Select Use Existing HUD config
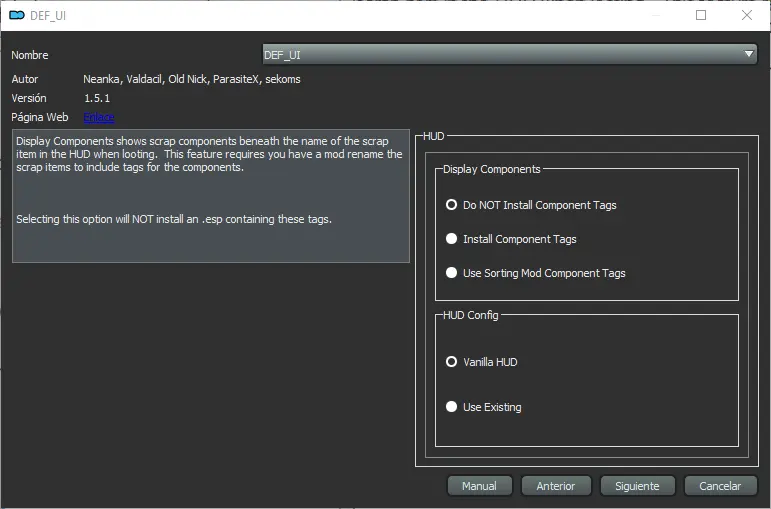Viewport: 771px width, 509px height. point(451,407)
